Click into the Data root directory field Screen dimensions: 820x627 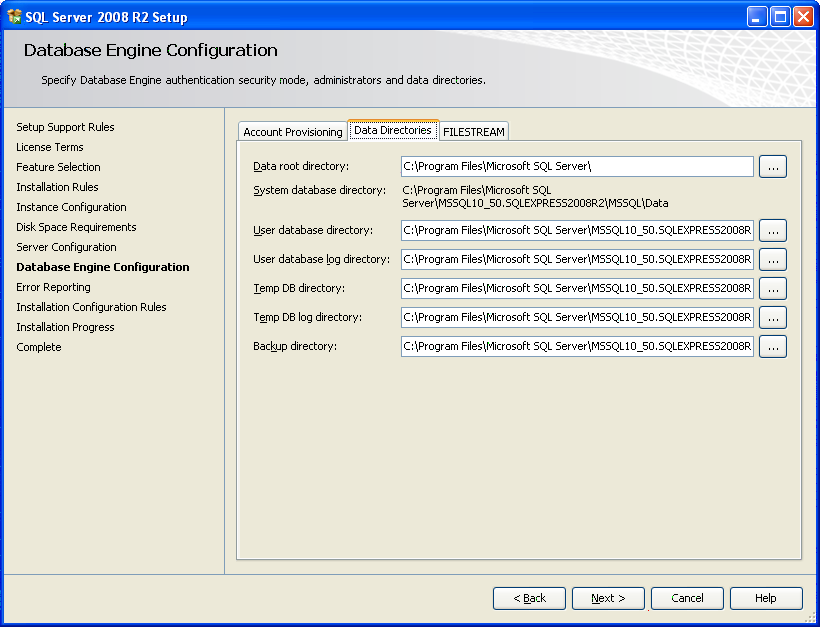[x=577, y=167]
